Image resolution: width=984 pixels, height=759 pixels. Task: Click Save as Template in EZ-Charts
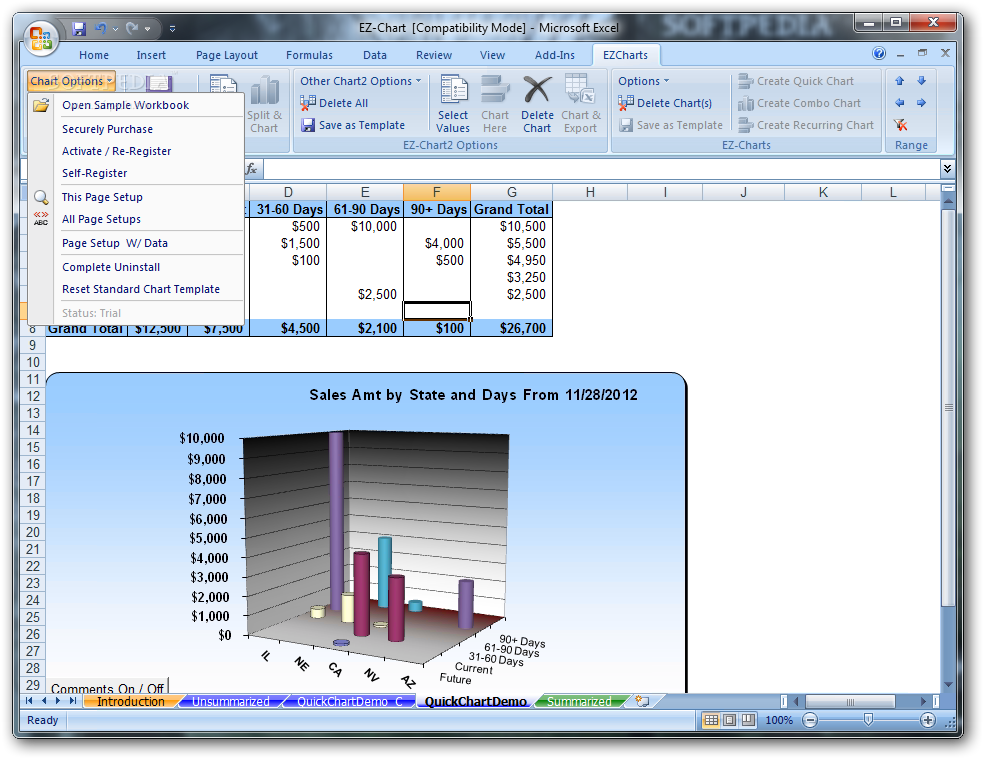tap(671, 125)
